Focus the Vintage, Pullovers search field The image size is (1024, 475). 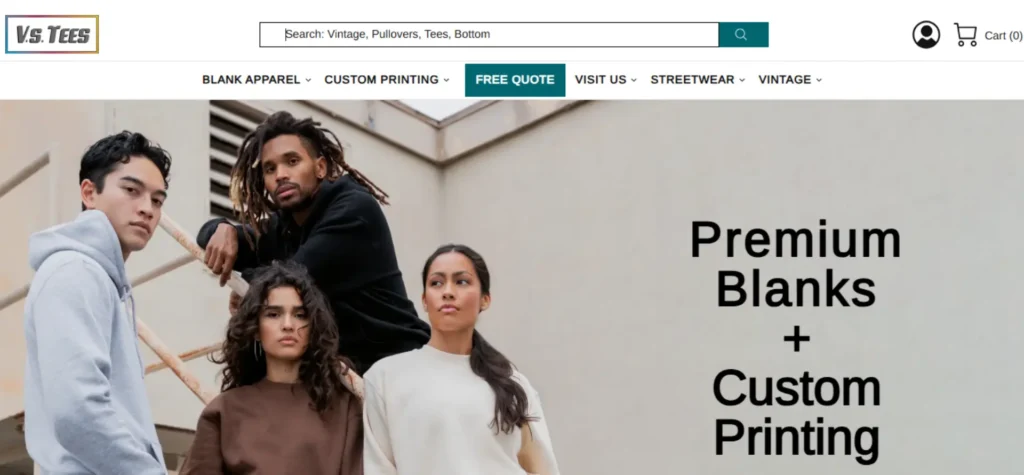(488, 35)
